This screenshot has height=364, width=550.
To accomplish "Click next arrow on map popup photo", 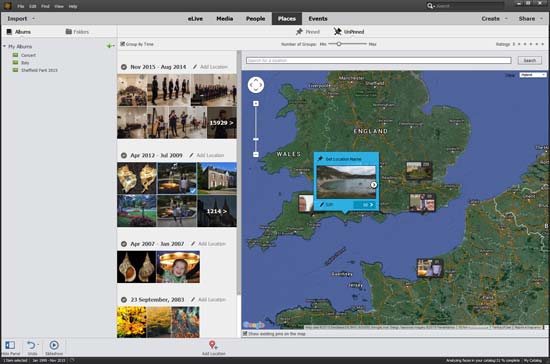I will (x=374, y=185).
